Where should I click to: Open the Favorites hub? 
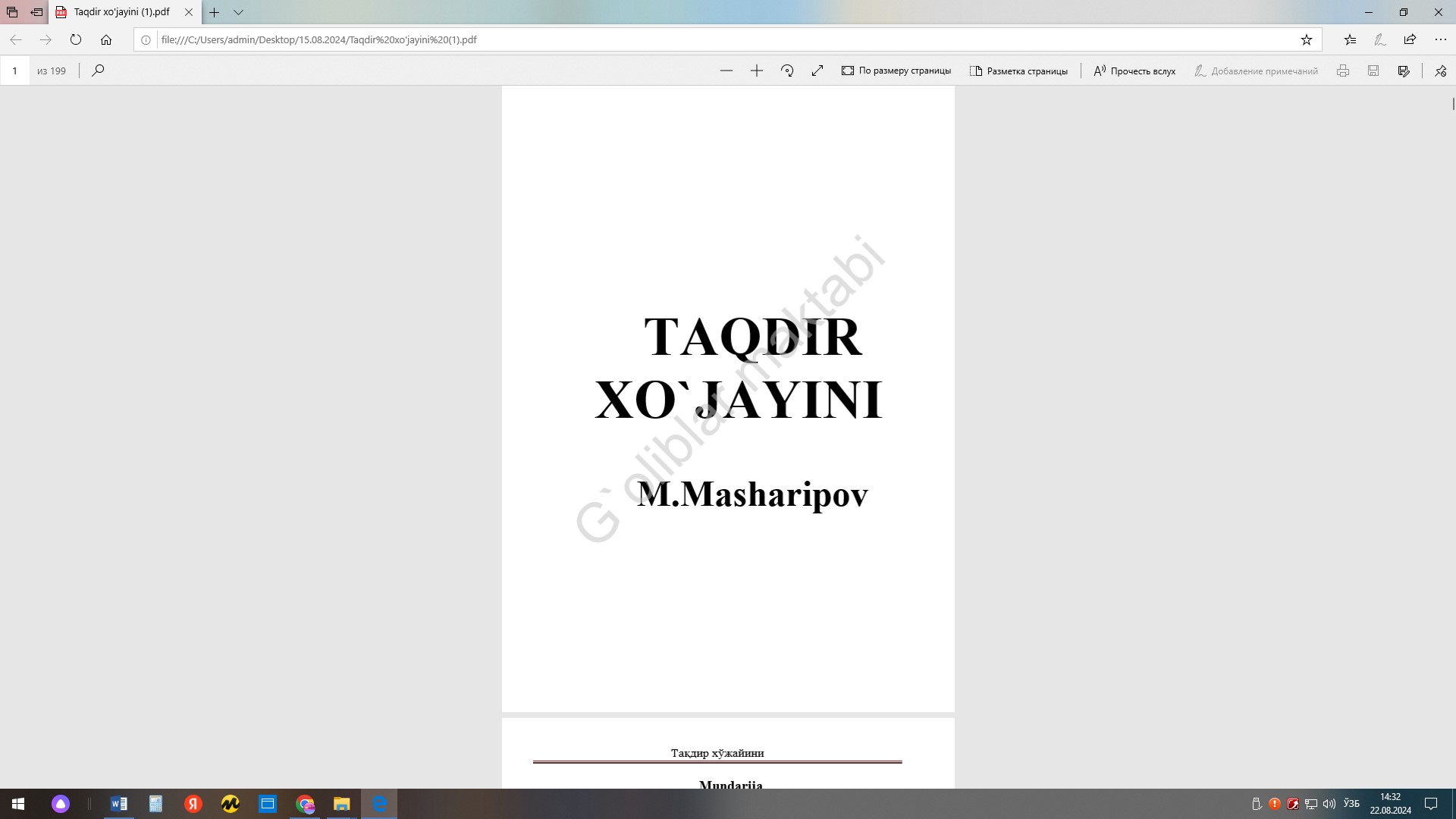click(x=1350, y=39)
